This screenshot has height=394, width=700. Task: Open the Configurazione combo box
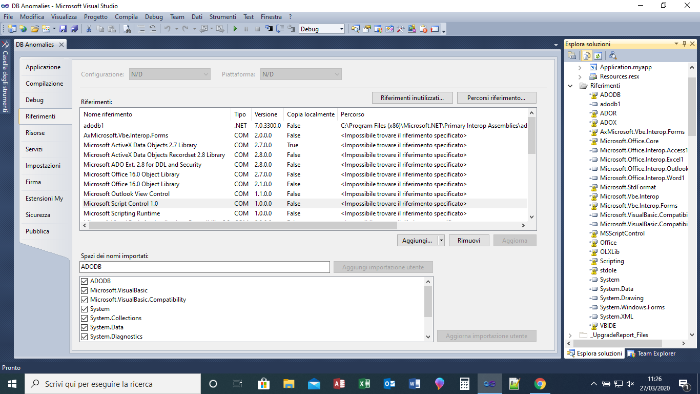point(170,74)
